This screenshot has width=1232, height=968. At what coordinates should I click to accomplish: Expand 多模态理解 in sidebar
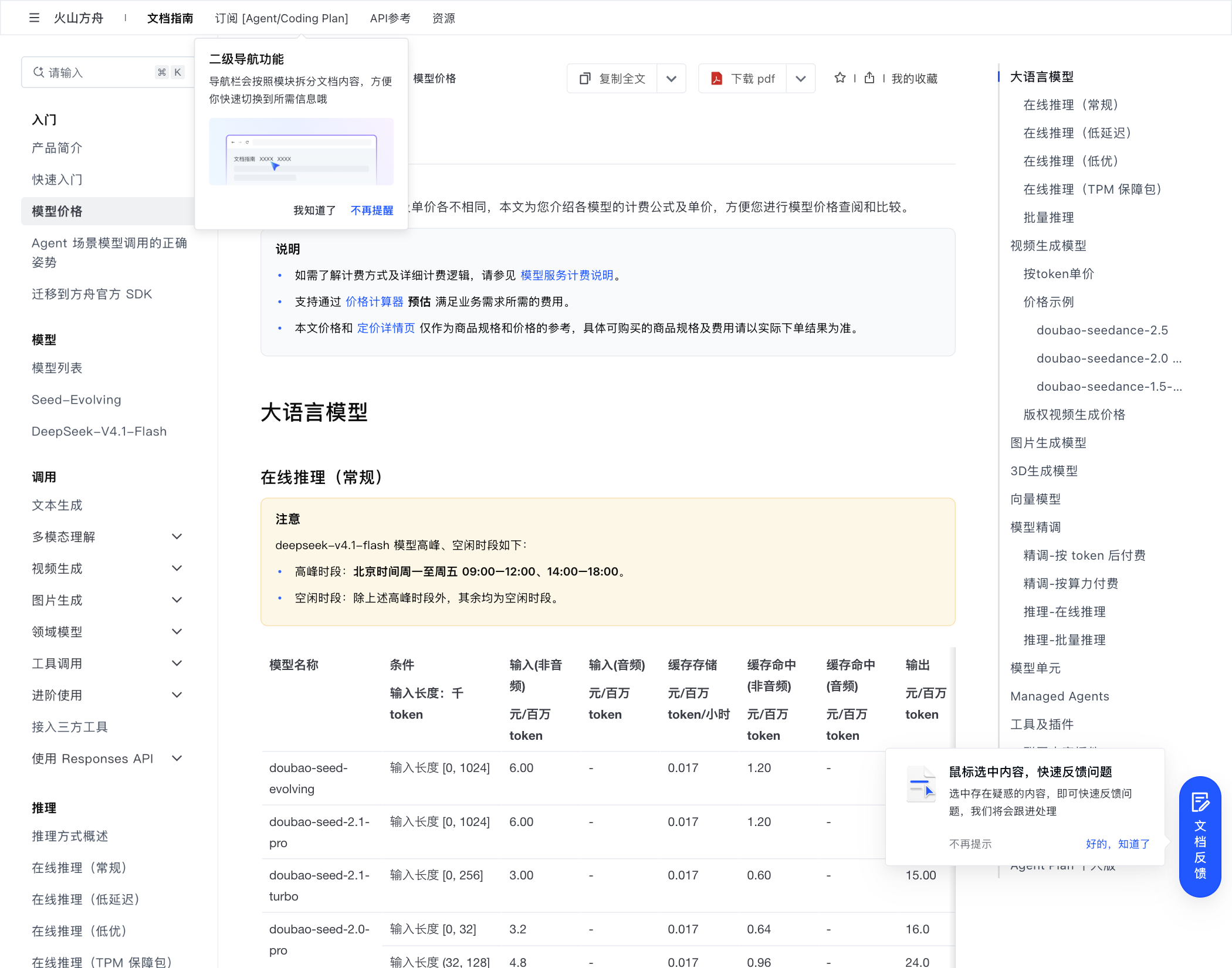coord(177,537)
